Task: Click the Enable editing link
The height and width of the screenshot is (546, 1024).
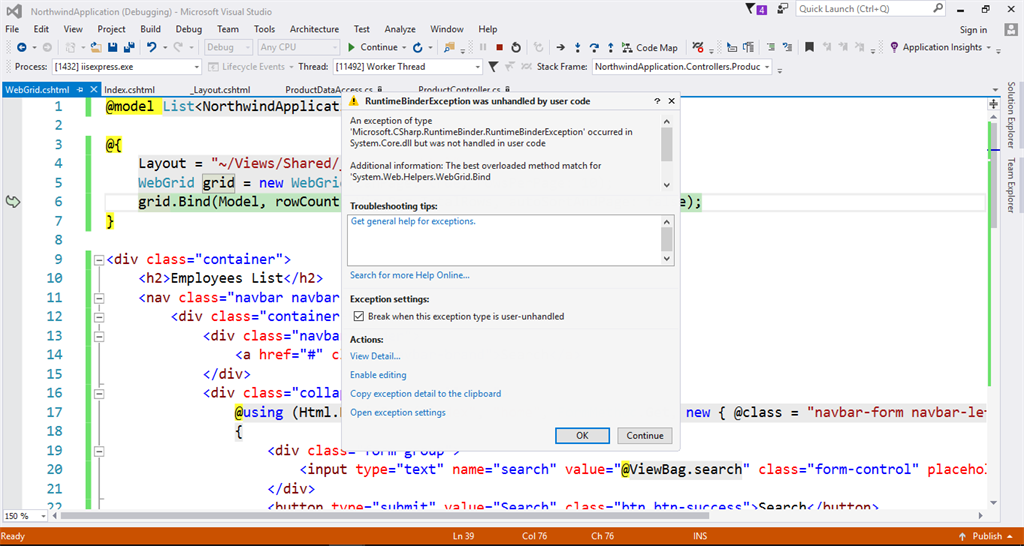Action: [x=378, y=375]
